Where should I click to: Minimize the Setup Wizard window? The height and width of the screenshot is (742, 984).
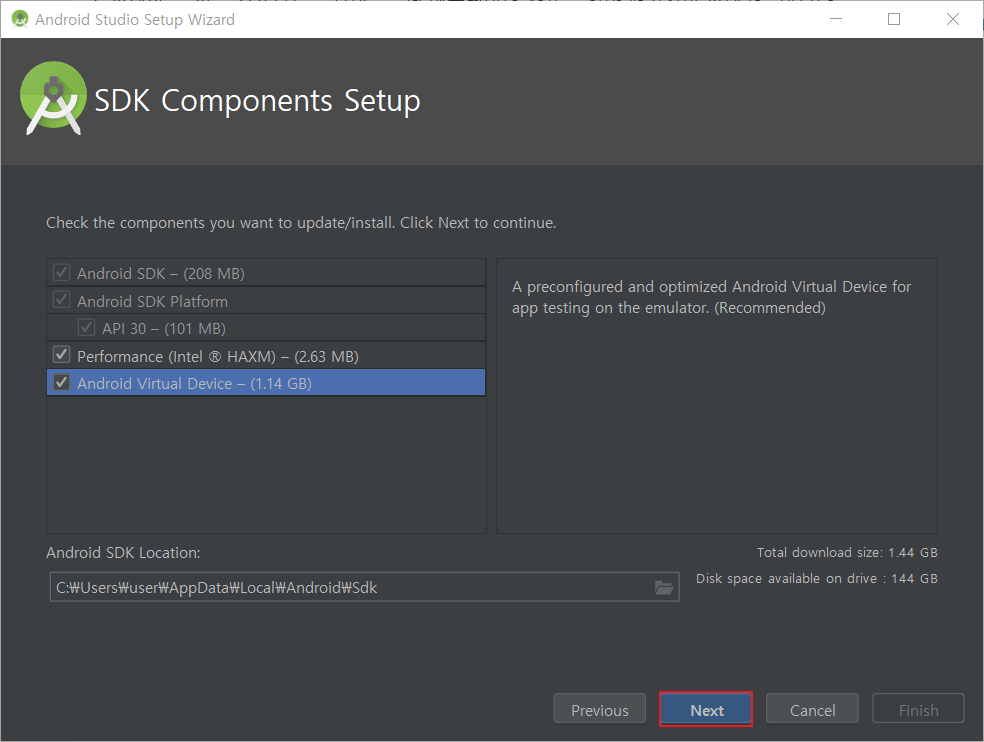click(x=836, y=19)
